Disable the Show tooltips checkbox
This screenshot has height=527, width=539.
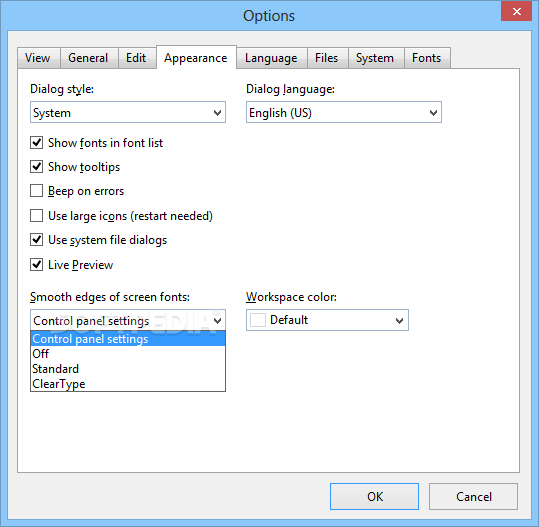pos(36,167)
